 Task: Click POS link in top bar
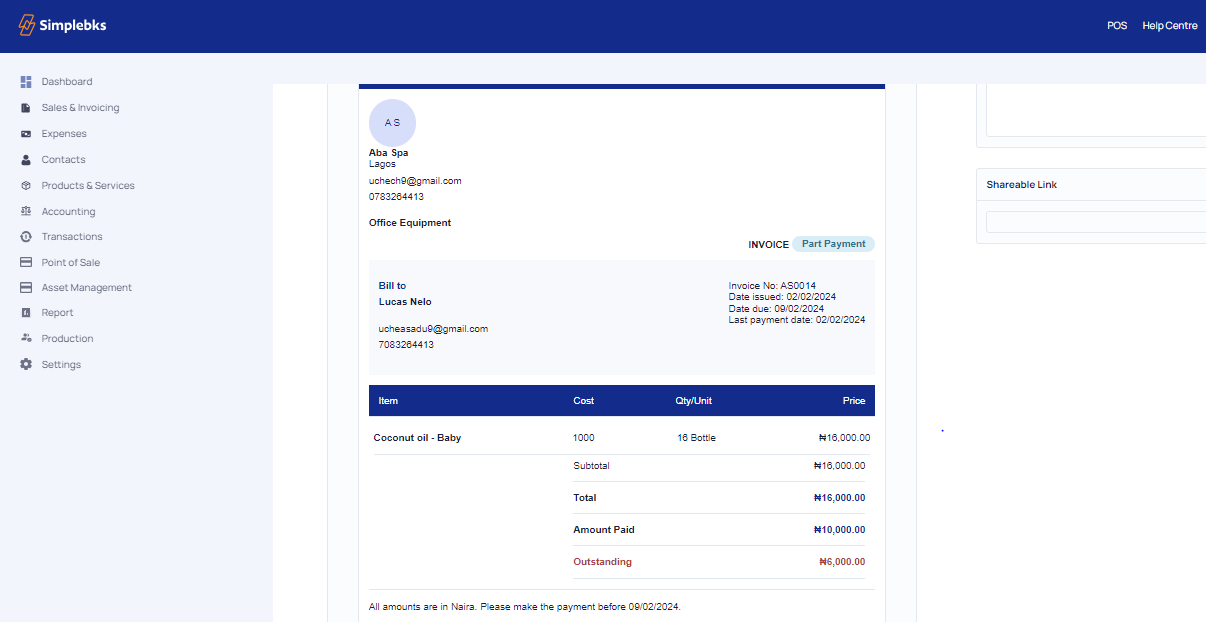pyautogui.click(x=1117, y=26)
